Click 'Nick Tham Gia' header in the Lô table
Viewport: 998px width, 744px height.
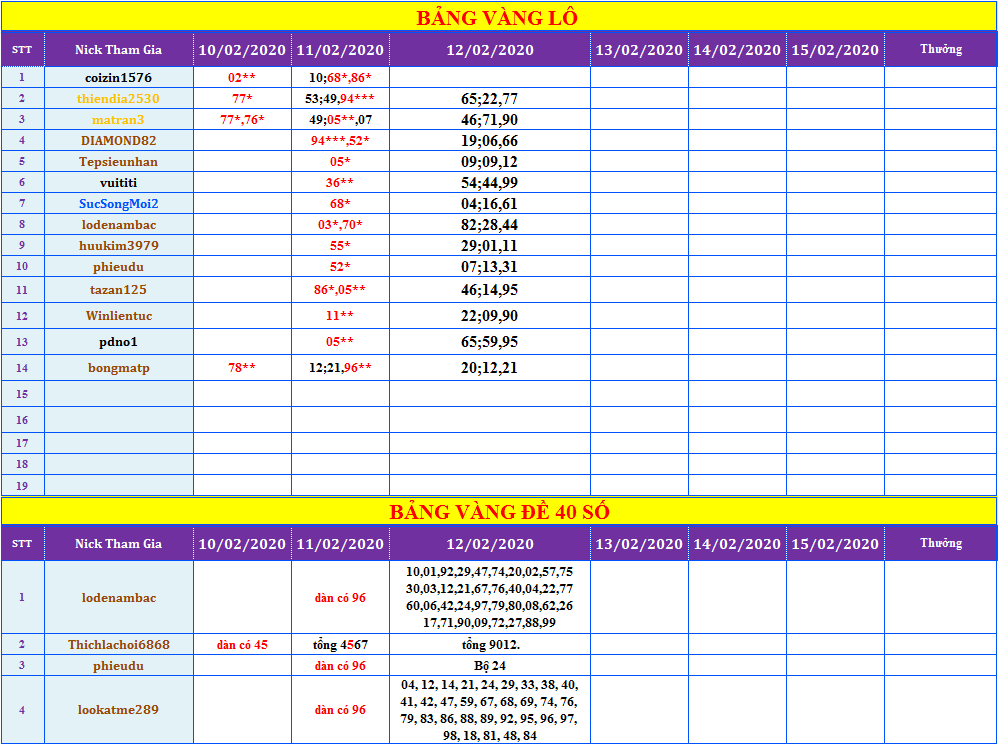click(118, 49)
